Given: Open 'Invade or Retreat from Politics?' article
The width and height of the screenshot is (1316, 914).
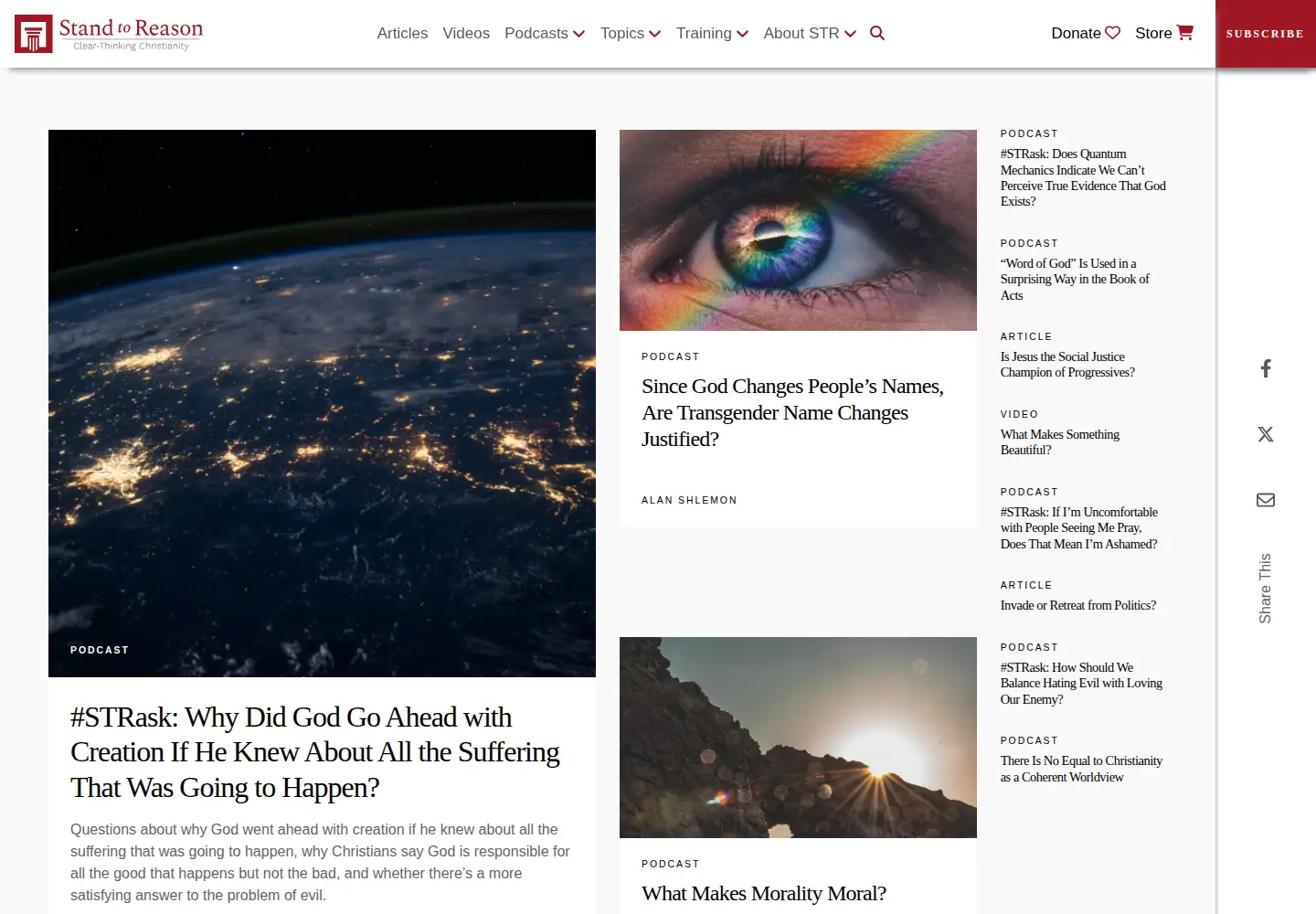Looking at the screenshot, I should 1078,605.
